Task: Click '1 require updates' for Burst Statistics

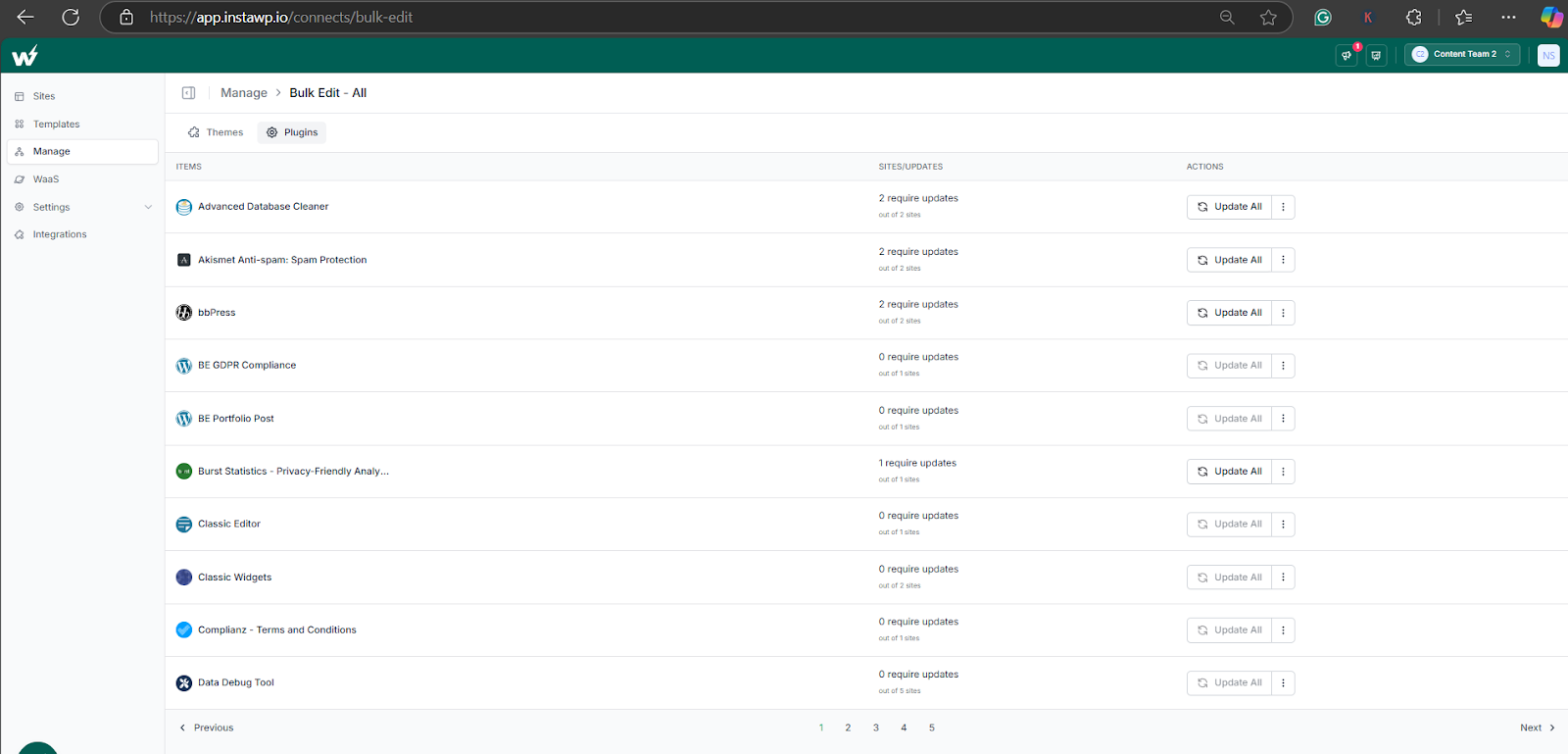Action: 917,463
